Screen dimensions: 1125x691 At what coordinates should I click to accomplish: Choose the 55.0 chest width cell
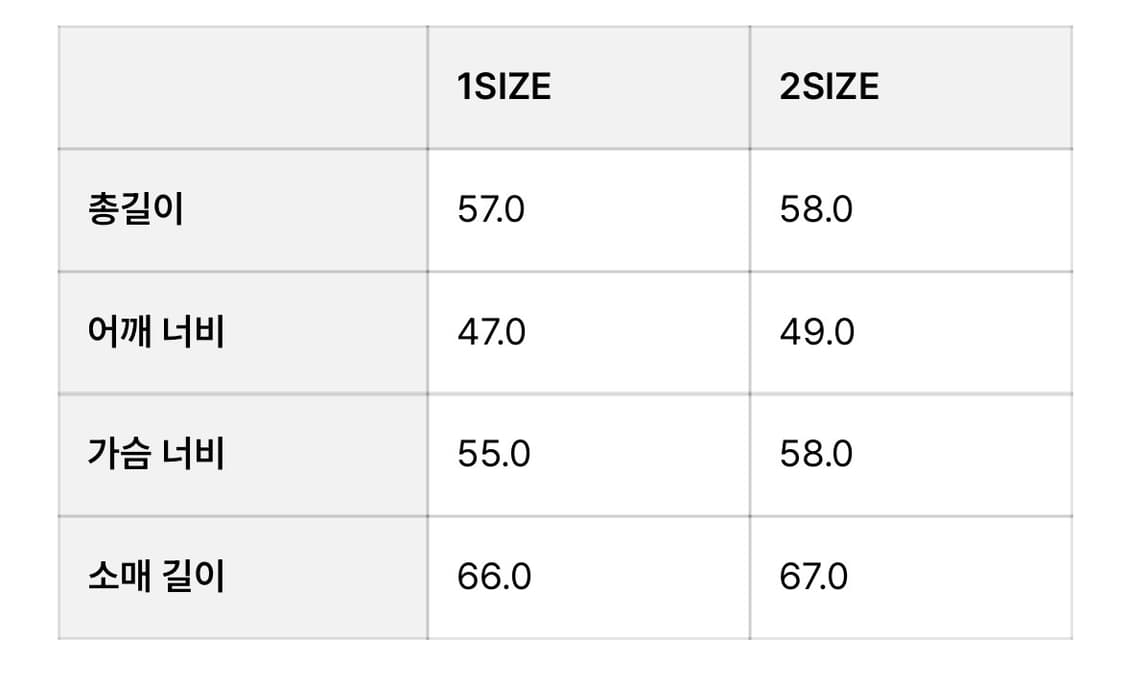pos(493,455)
